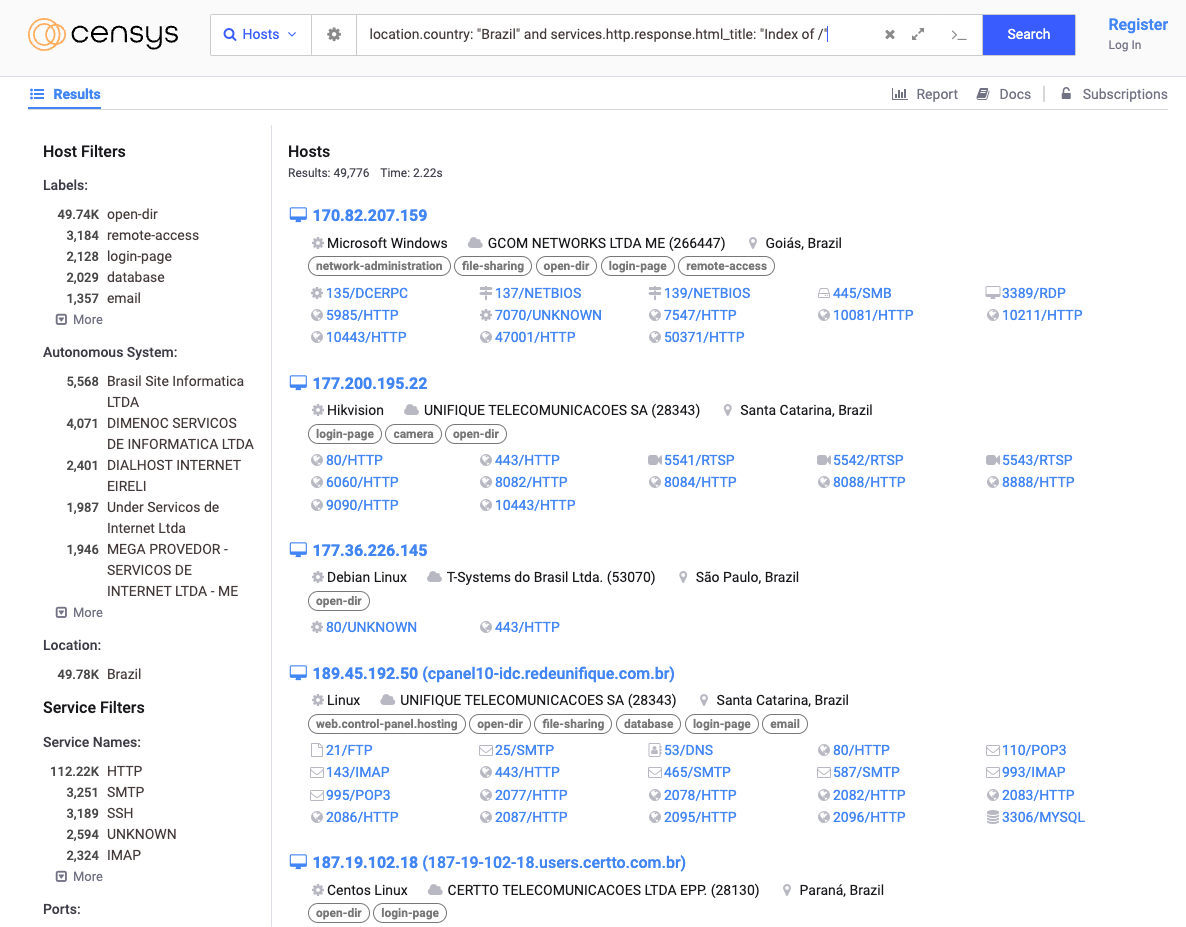Screen dimensions: 1186x927
Task: Expand More under Service Names filters
Action: coord(79,876)
